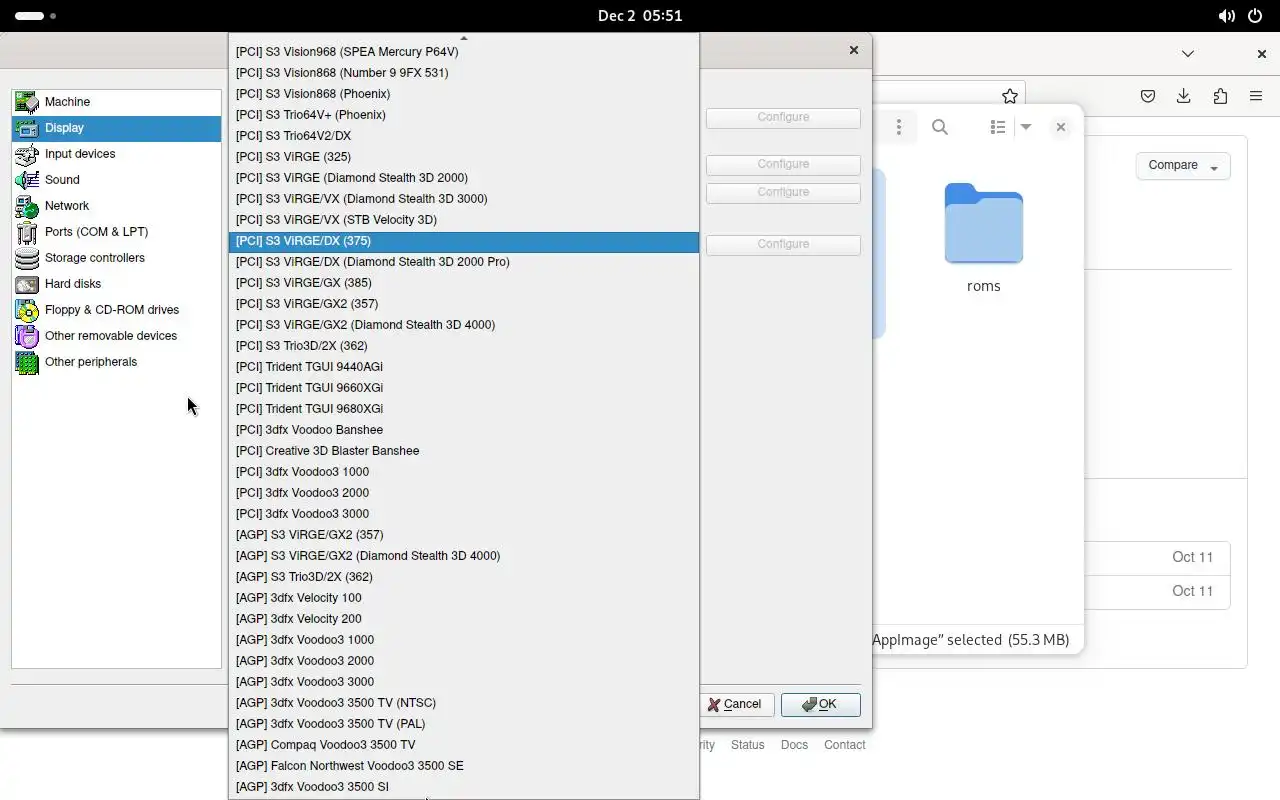Open the volume icon in the top bar
Viewport: 1280px width, 800px height.
1226,16
